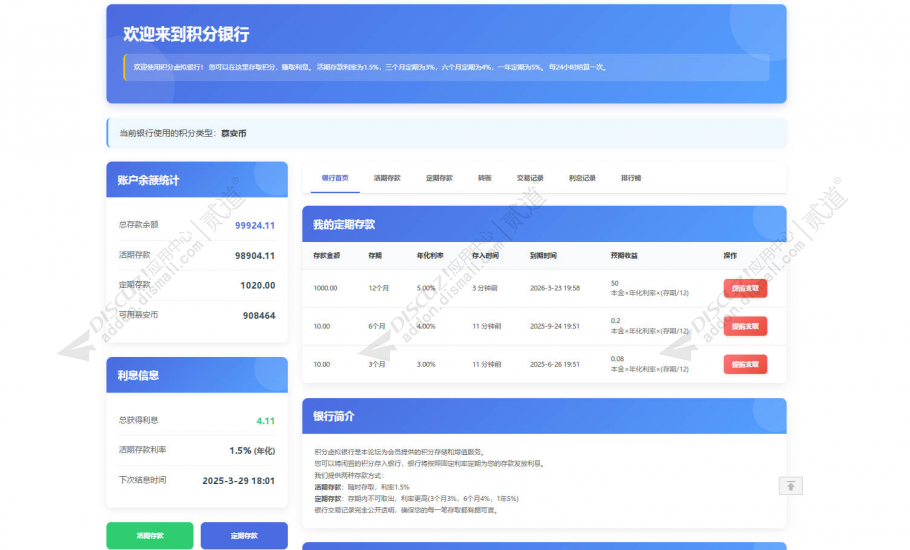Screen dimensions: 910x550
Task: Click the 欢迎来到积分银行 heading
Action: coord(186,34)
